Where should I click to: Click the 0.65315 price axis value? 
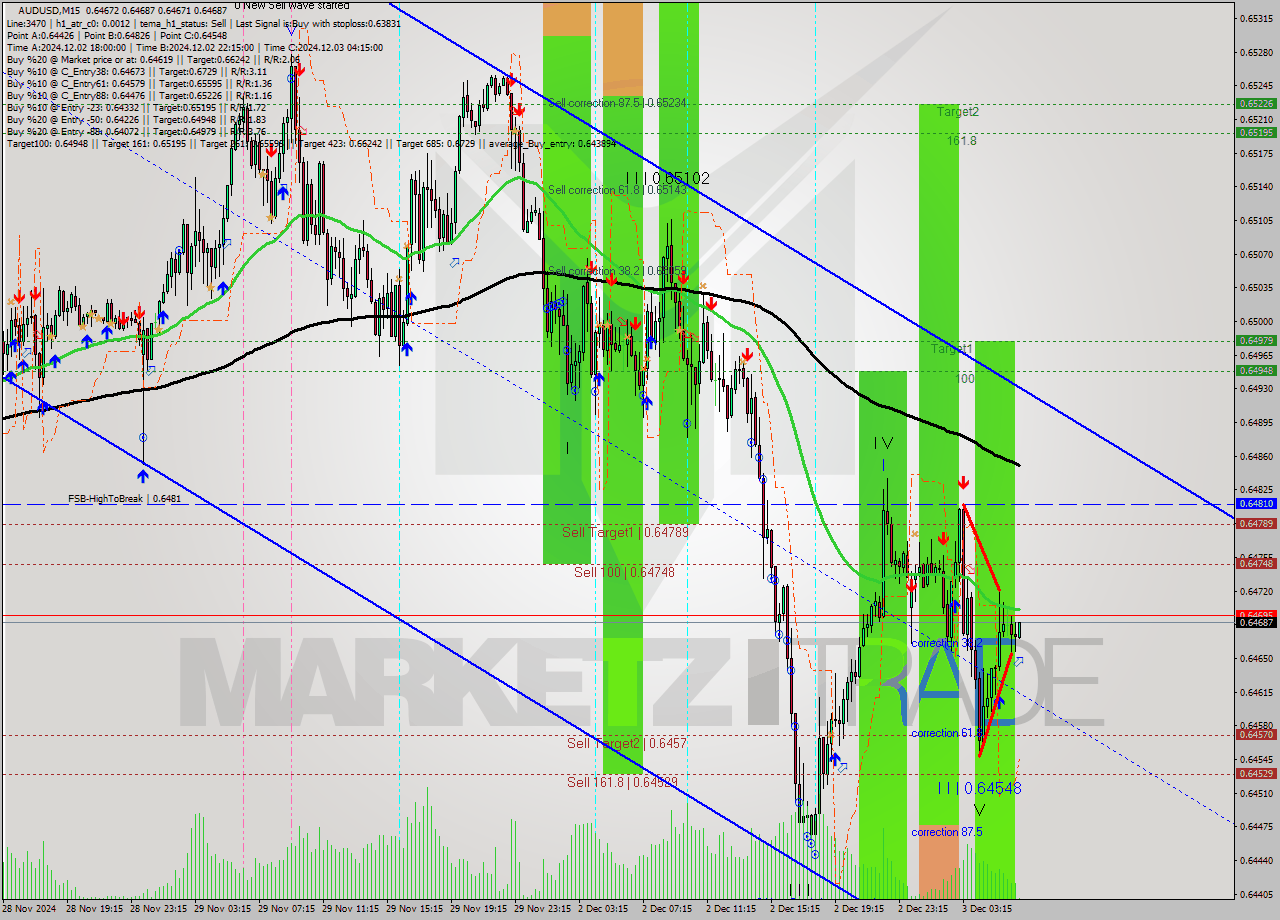(x=1256, y=19)
